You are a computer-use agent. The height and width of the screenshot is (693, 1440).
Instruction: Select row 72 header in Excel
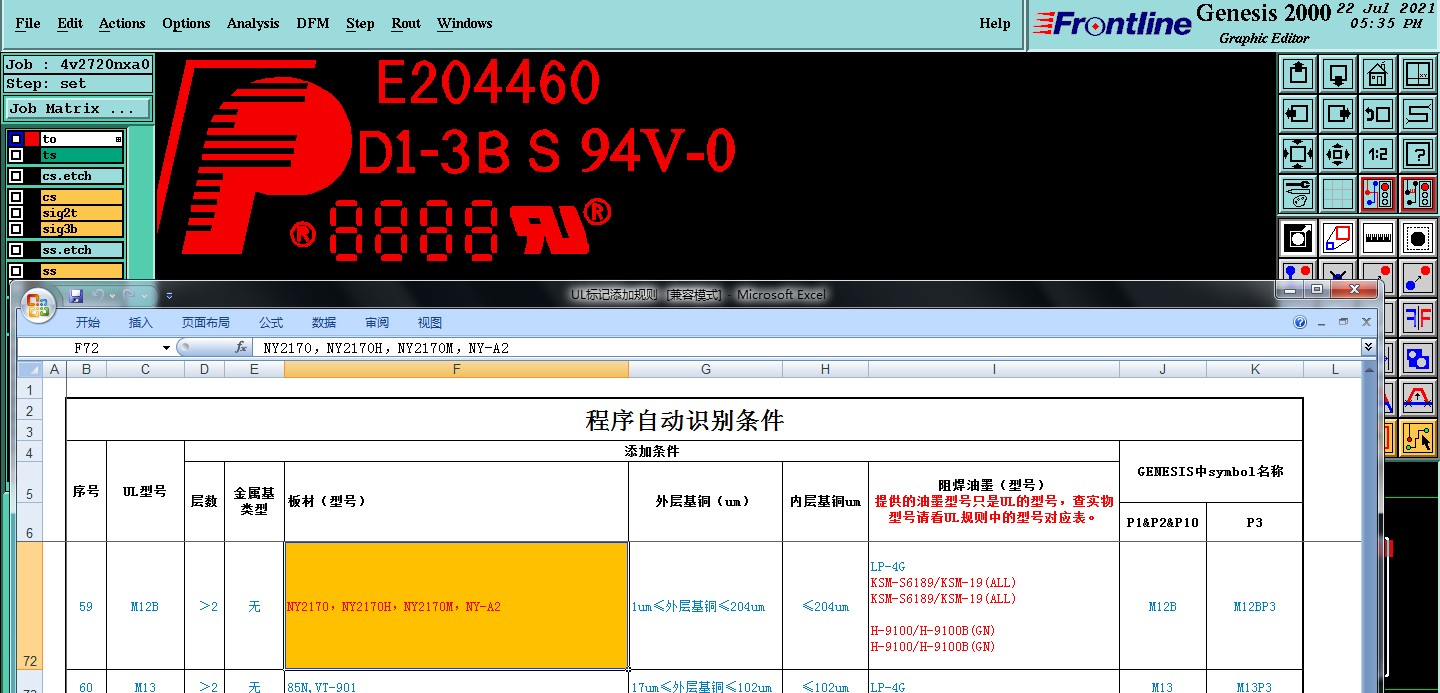coord(30,606)
